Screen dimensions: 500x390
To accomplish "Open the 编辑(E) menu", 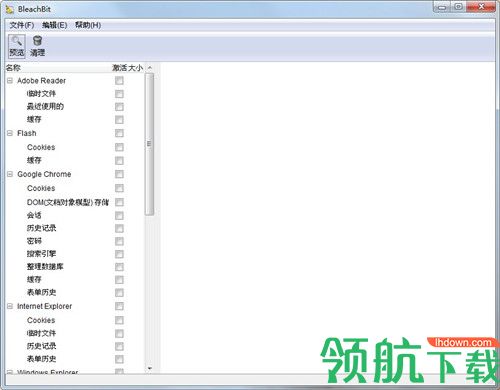I will [55, 25].
